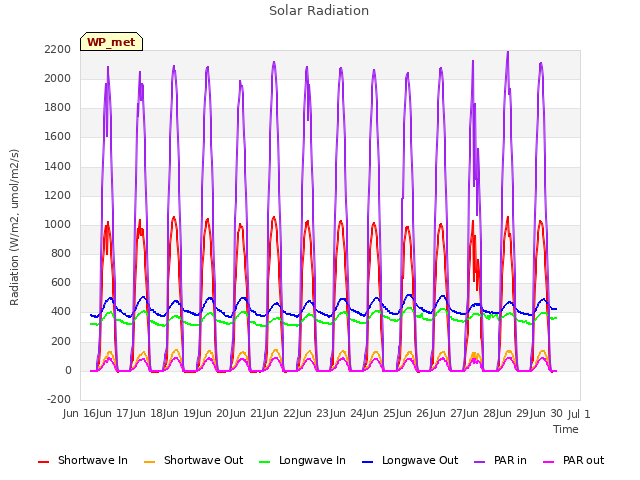Viewport: 640px width, 480px height.
Task: Click the 1400 y-axis tick label
Action: point(58,166)
